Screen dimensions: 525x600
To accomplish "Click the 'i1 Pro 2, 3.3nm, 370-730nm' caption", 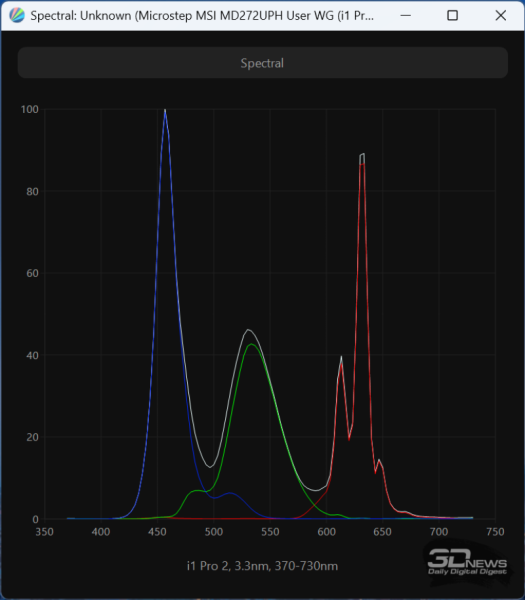I will pos(262,566).
